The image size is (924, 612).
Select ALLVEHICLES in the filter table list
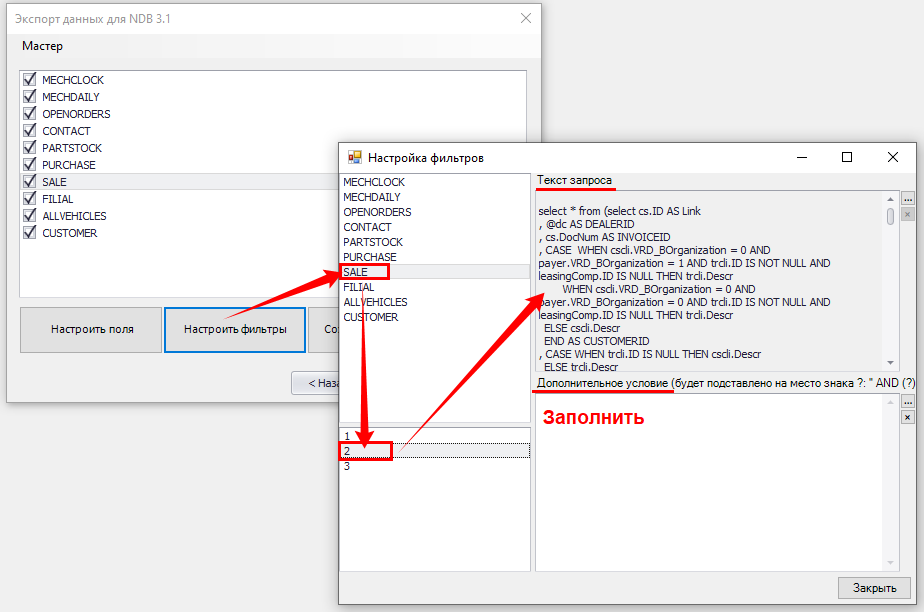(376, 302)
